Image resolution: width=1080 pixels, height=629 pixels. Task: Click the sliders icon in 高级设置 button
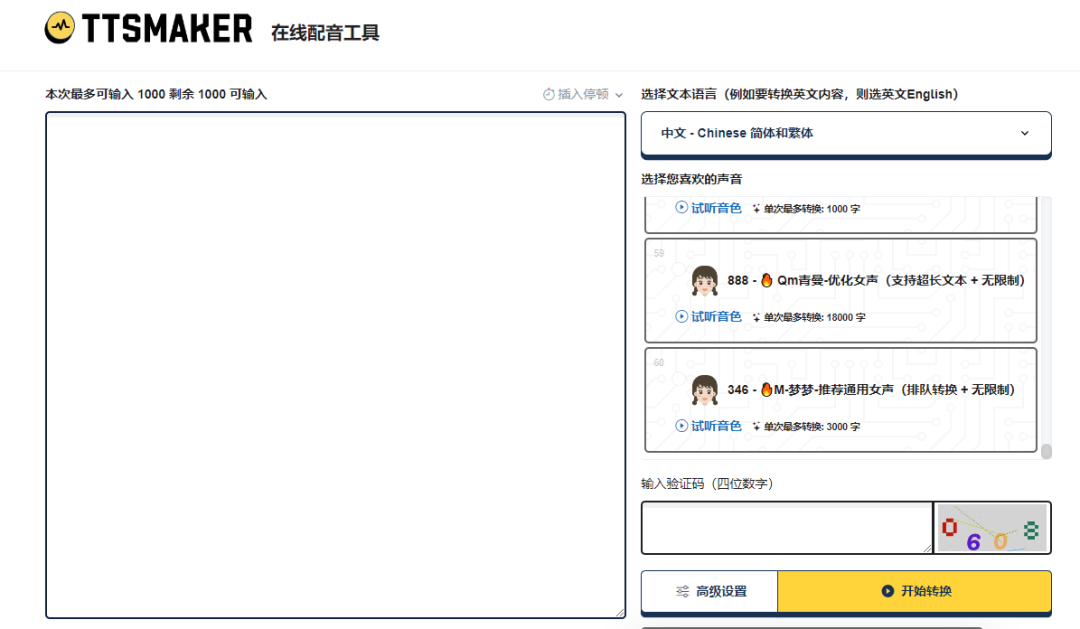(683, 591)
